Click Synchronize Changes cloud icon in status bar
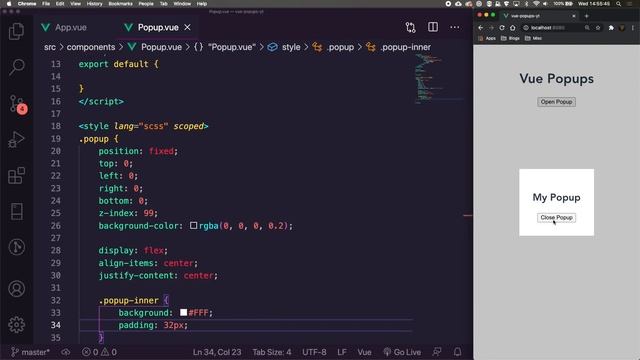 66,352
